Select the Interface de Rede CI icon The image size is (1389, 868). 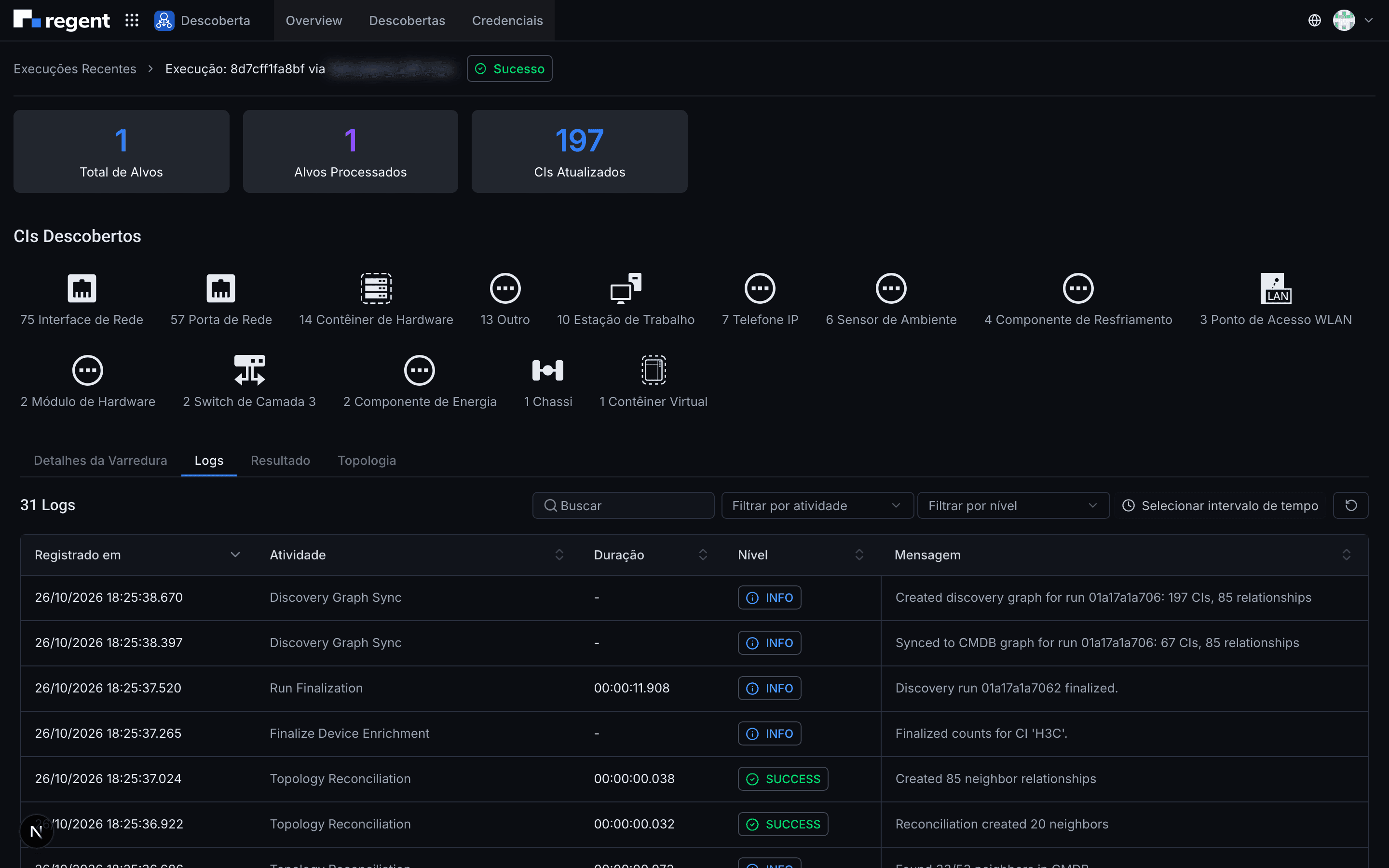click(x=82, y=288)
